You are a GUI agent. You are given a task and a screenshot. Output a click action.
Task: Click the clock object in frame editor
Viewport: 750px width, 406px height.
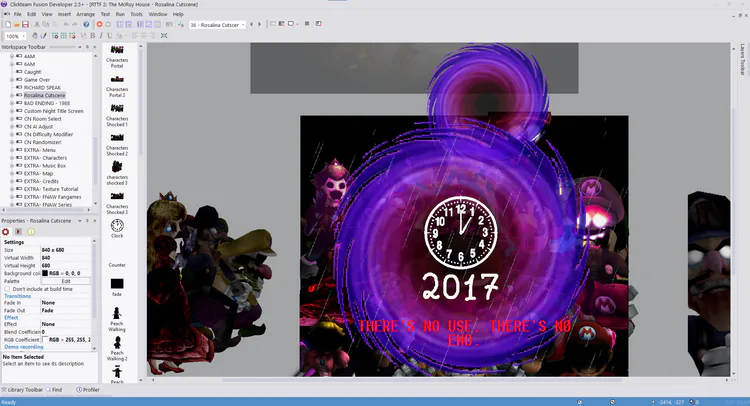pyautogui.click(x=461, y=232)
